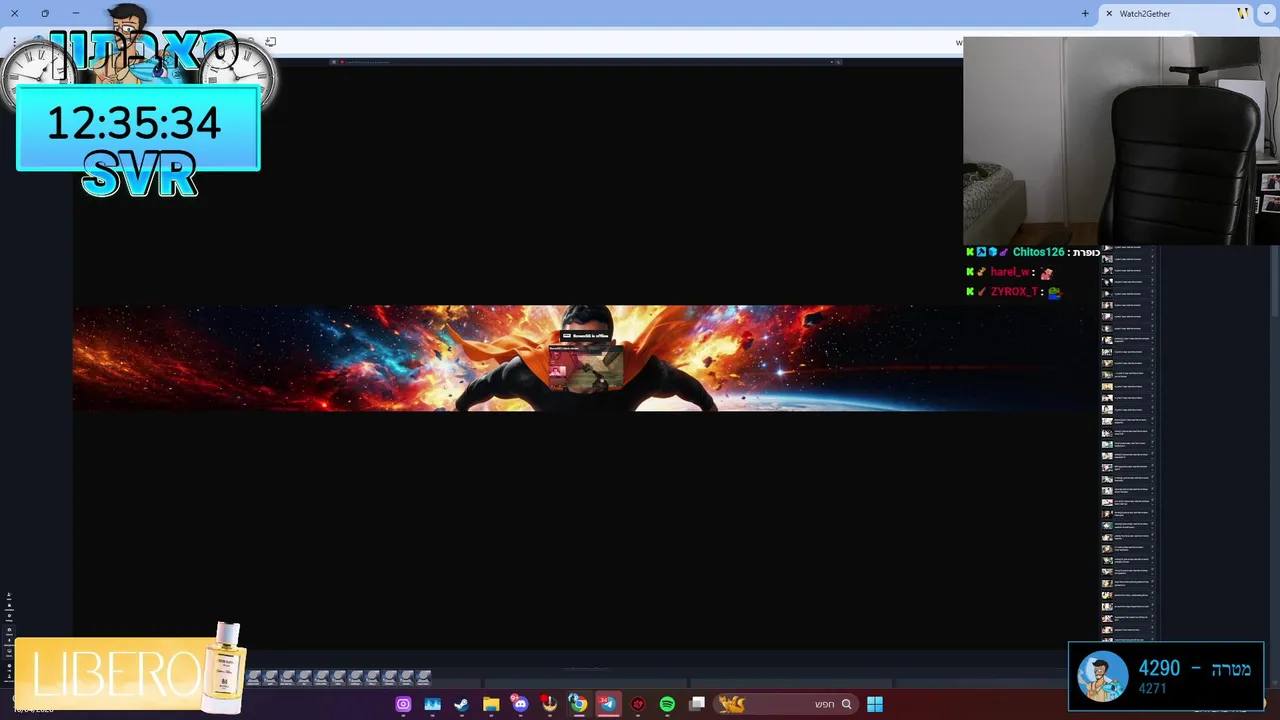Open File Explorer from the taskbar
The height and width of the screenshot is (720, 1280).
point(491,704)
